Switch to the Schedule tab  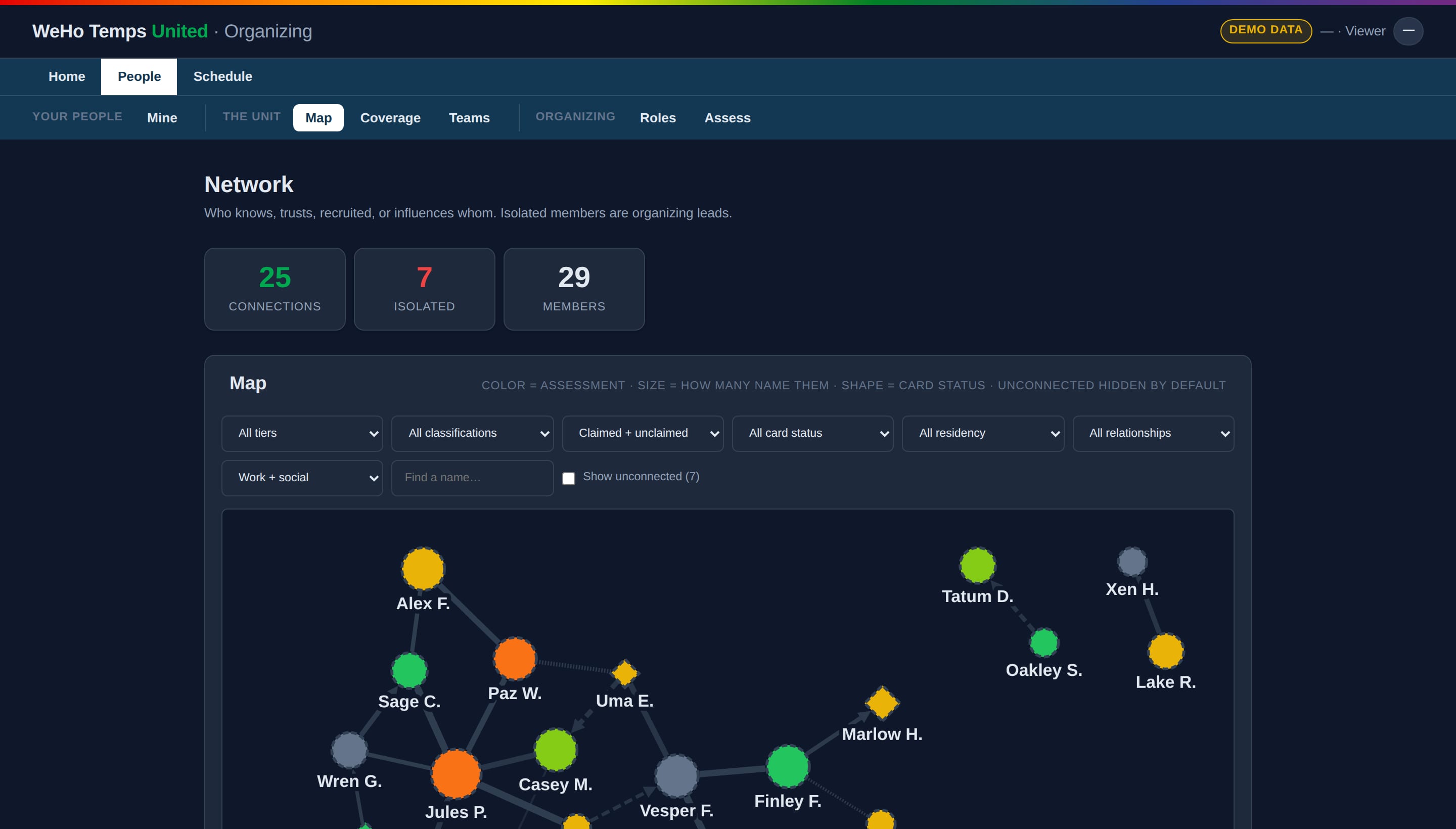[222, 76]
